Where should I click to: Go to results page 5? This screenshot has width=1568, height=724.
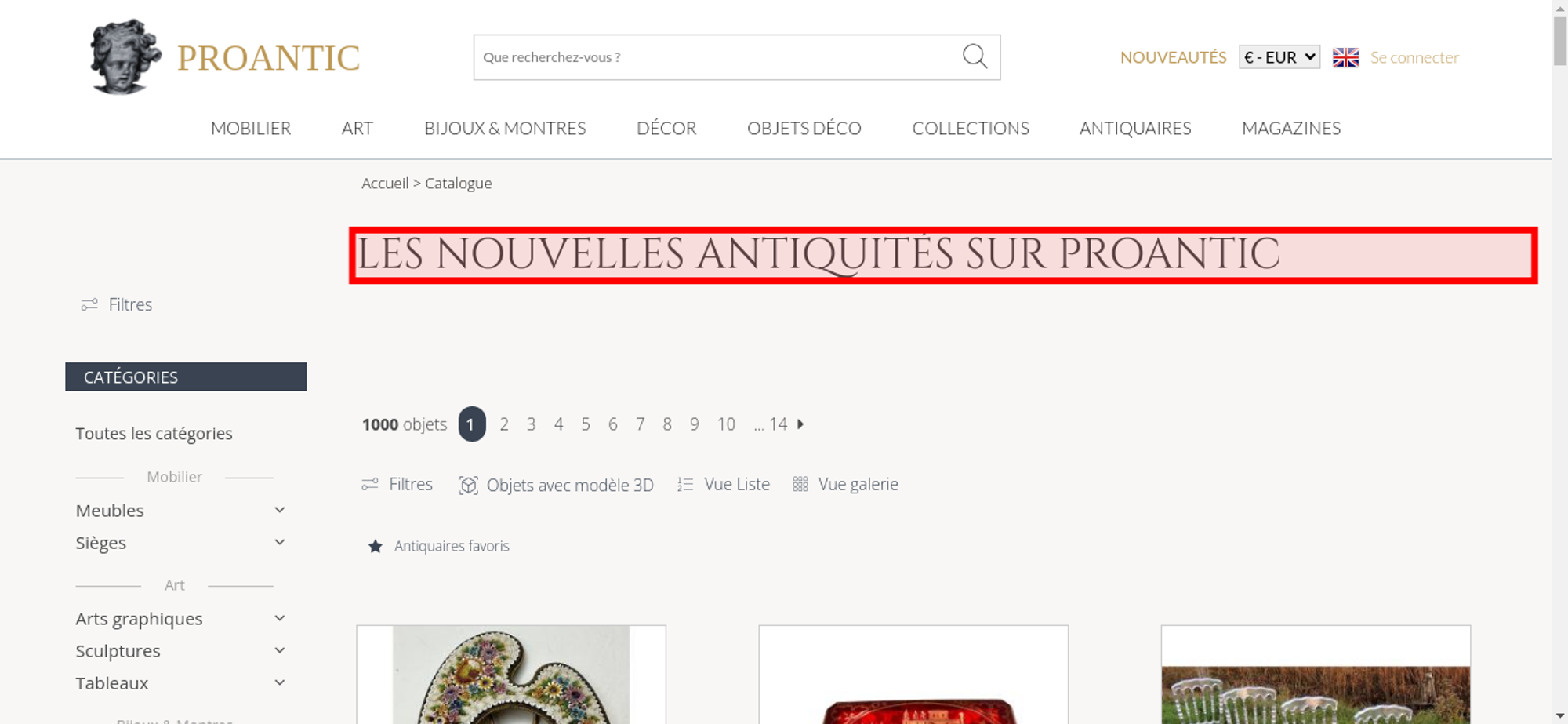click(586, 424)
